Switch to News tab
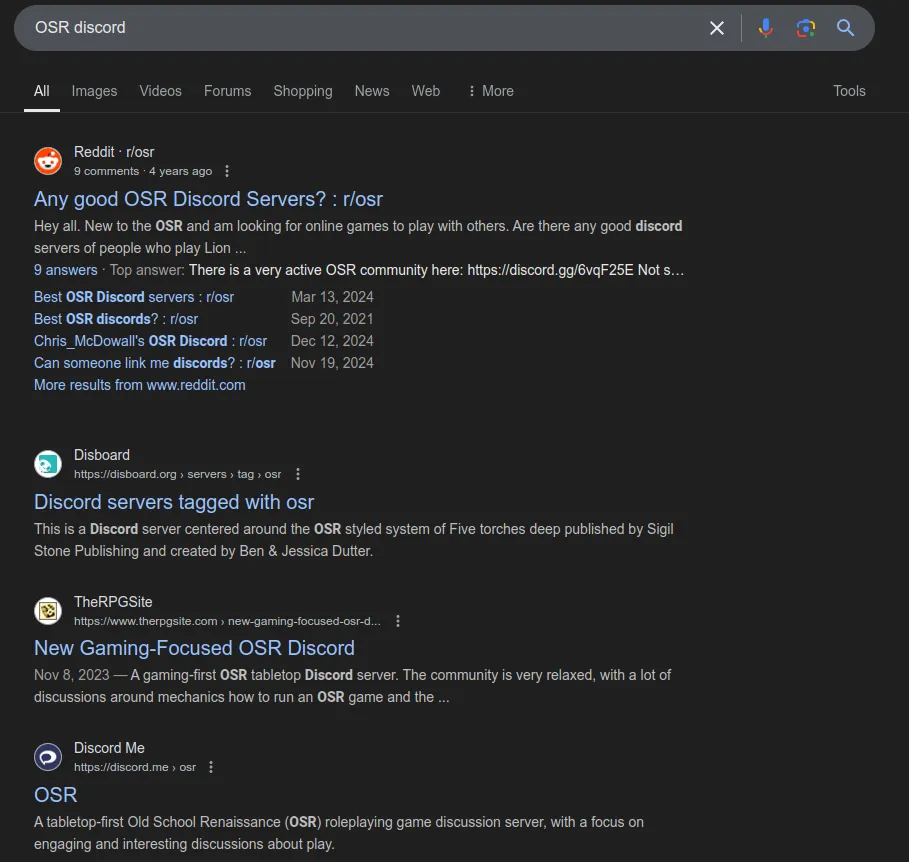The image size is (909, 862). [372, 91]
